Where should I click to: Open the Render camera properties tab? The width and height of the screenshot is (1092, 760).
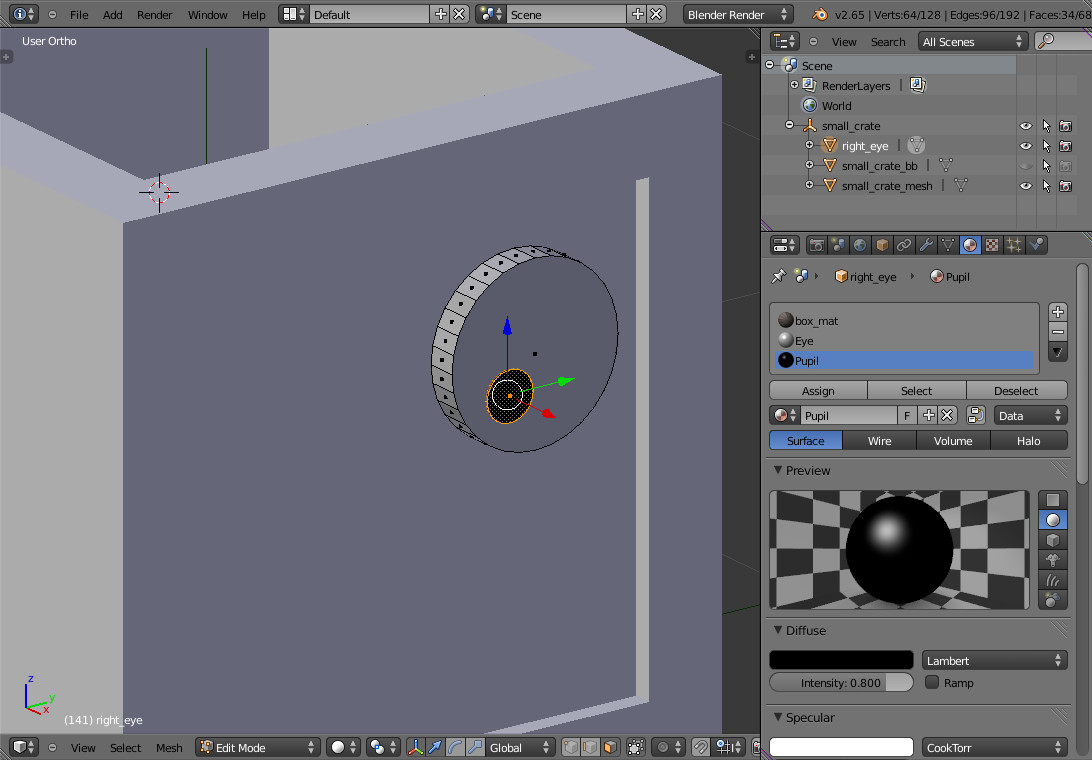816,245
